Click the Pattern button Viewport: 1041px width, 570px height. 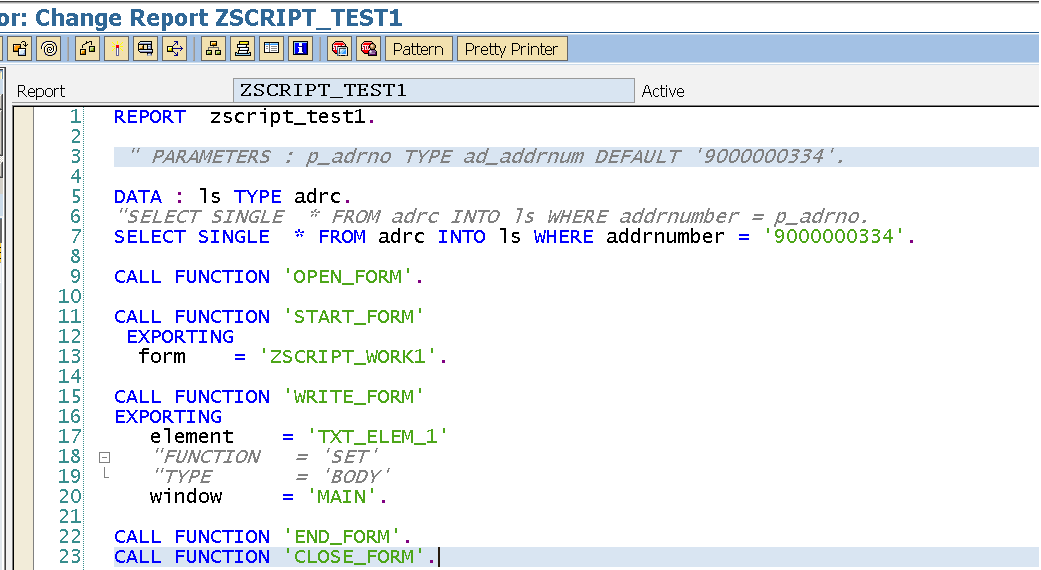pyautogui.click(x=418, y=48)
